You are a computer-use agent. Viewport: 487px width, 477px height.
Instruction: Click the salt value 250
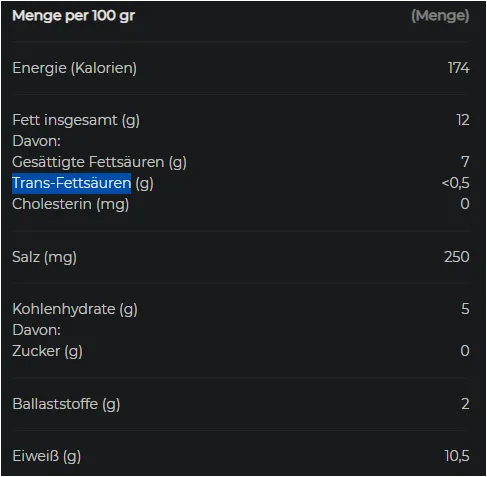(457, 257)
